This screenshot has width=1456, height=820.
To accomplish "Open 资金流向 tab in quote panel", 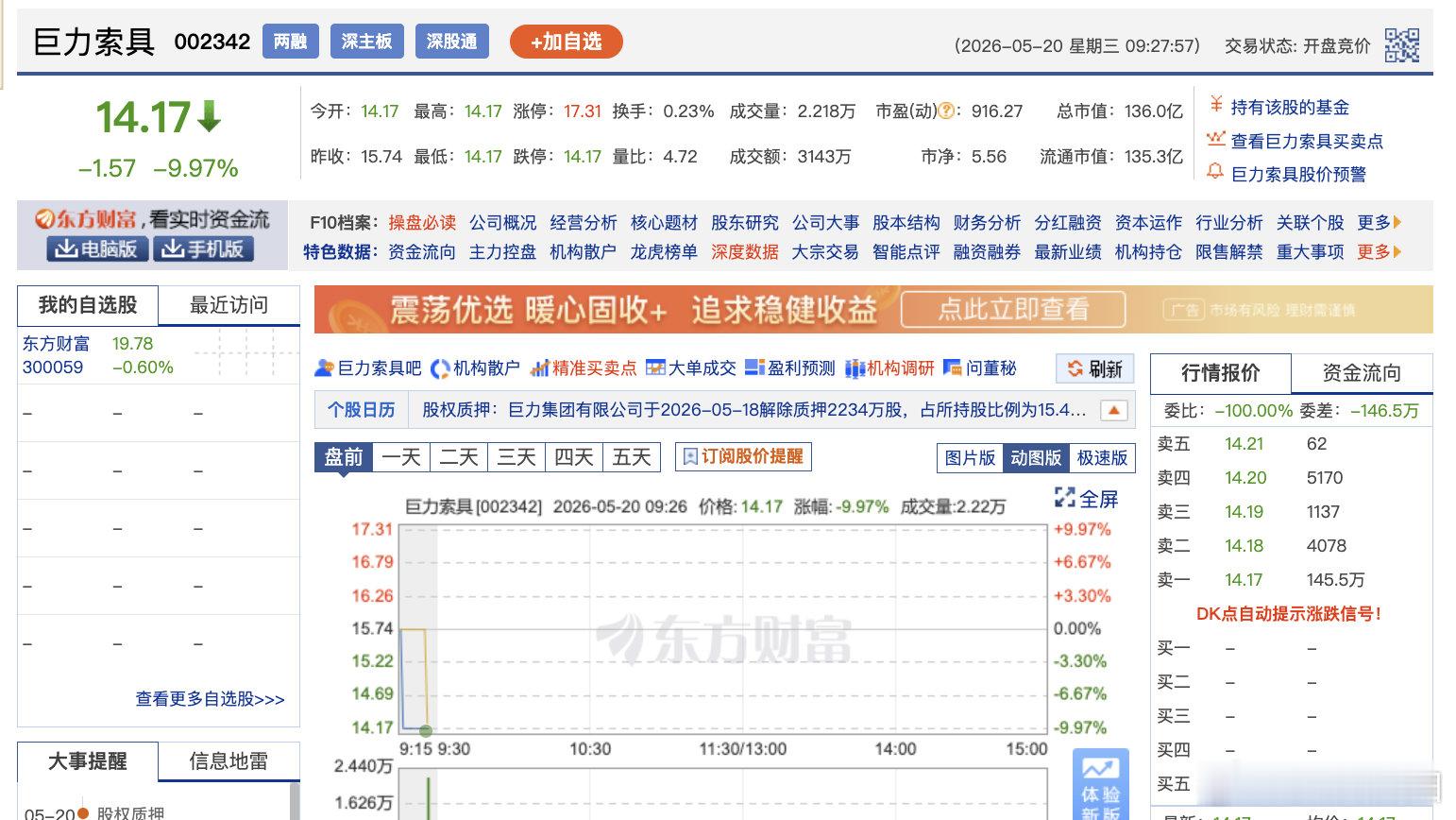I will [x=1362, y=373].
